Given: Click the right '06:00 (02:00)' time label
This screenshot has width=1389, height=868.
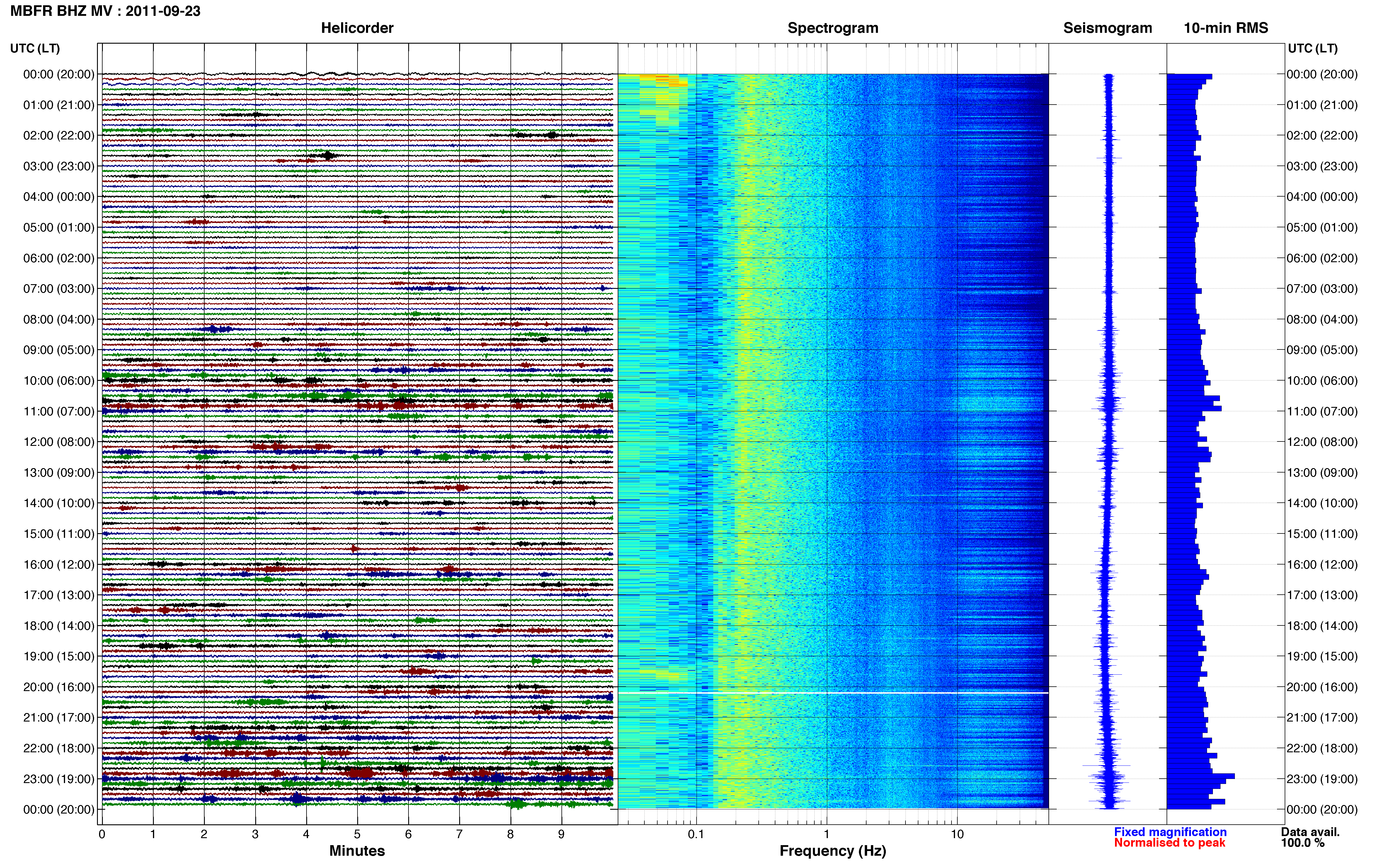Looking at the screenshot, I should pyautogui.click(x=1322, y=258).
